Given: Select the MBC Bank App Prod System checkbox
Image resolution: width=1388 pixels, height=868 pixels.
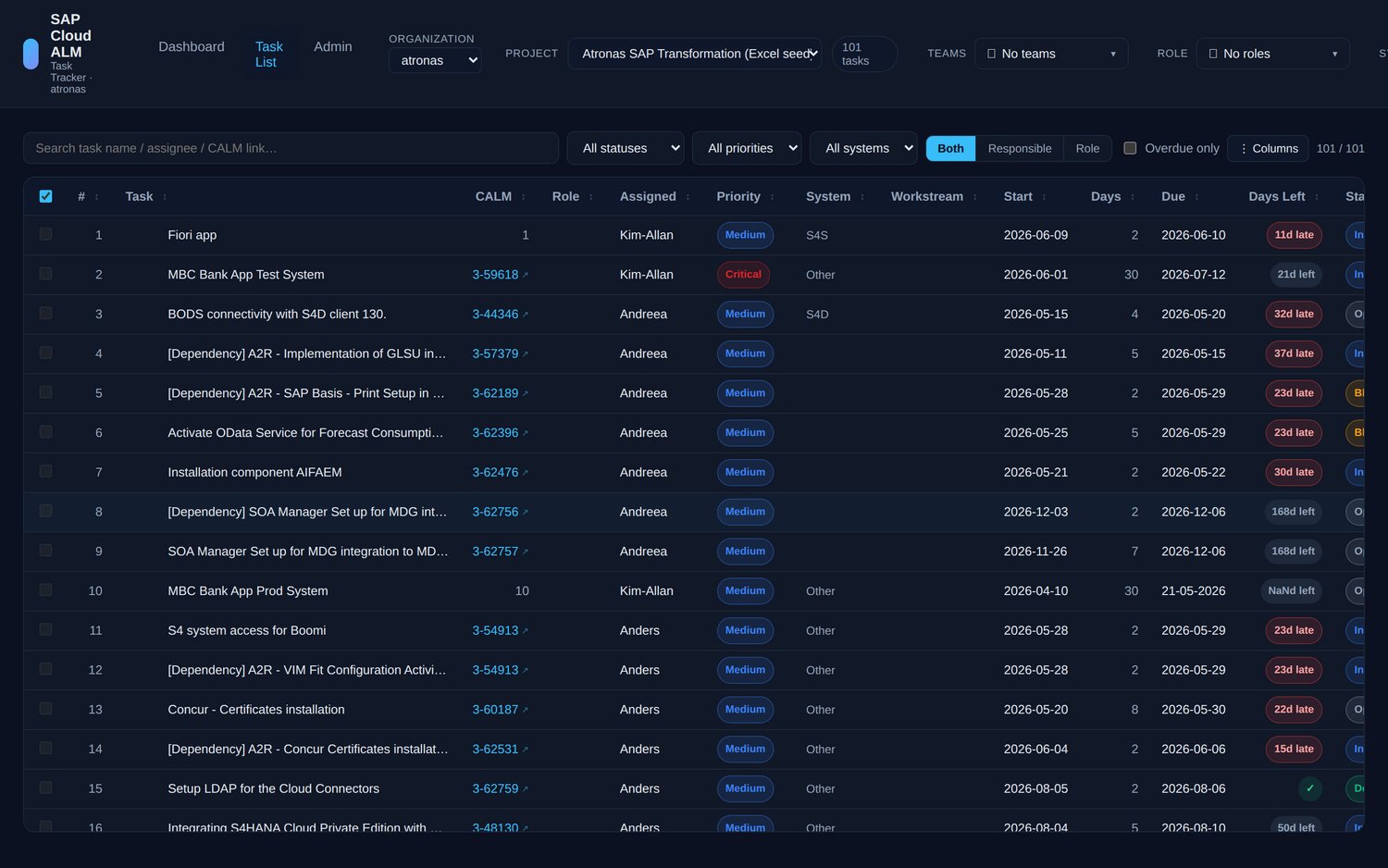Looking at the screenshot, I should click(x=45, y=590).
